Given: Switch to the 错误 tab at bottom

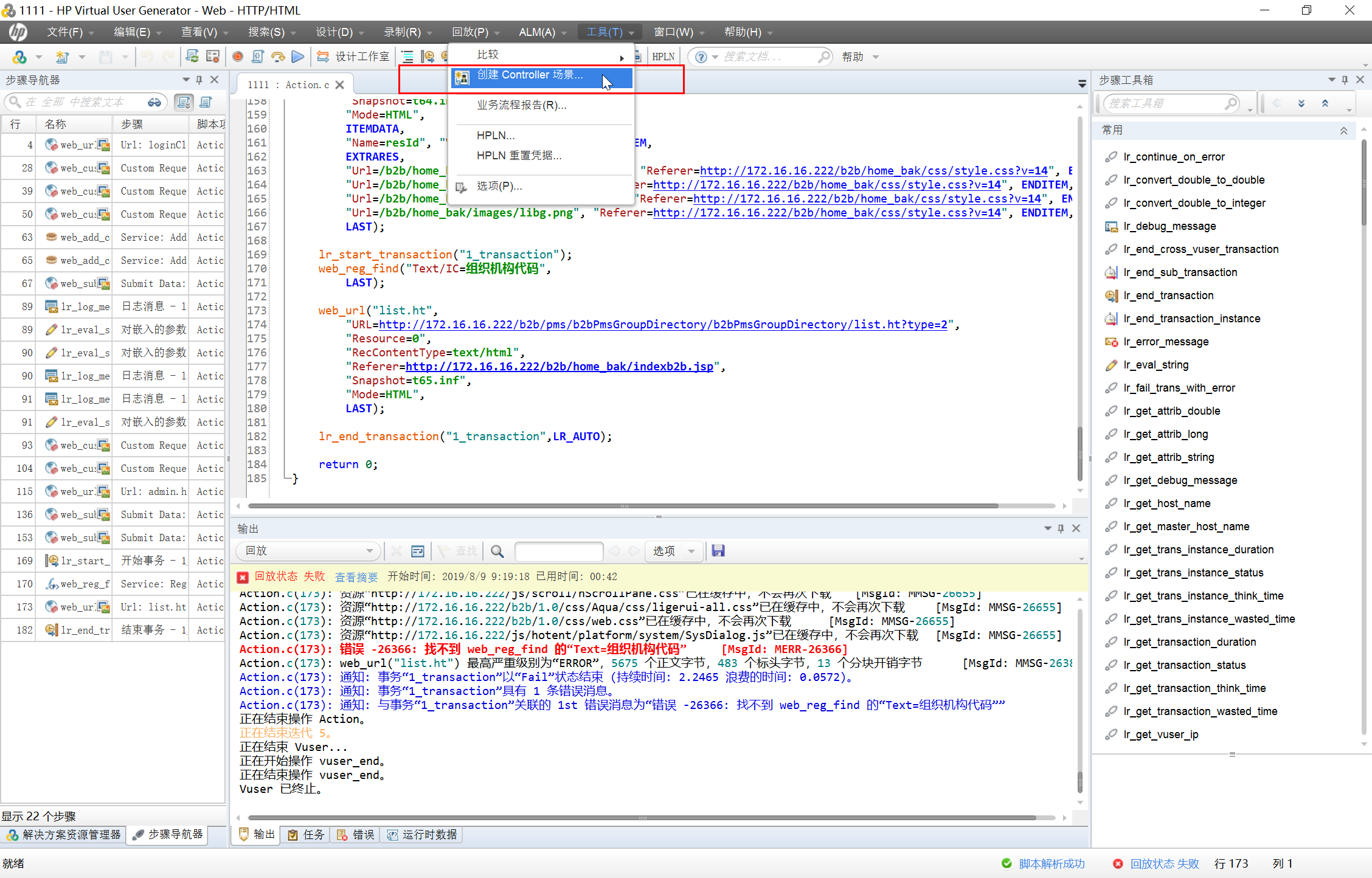Looking at the screenshot, I should coord(356,835).
